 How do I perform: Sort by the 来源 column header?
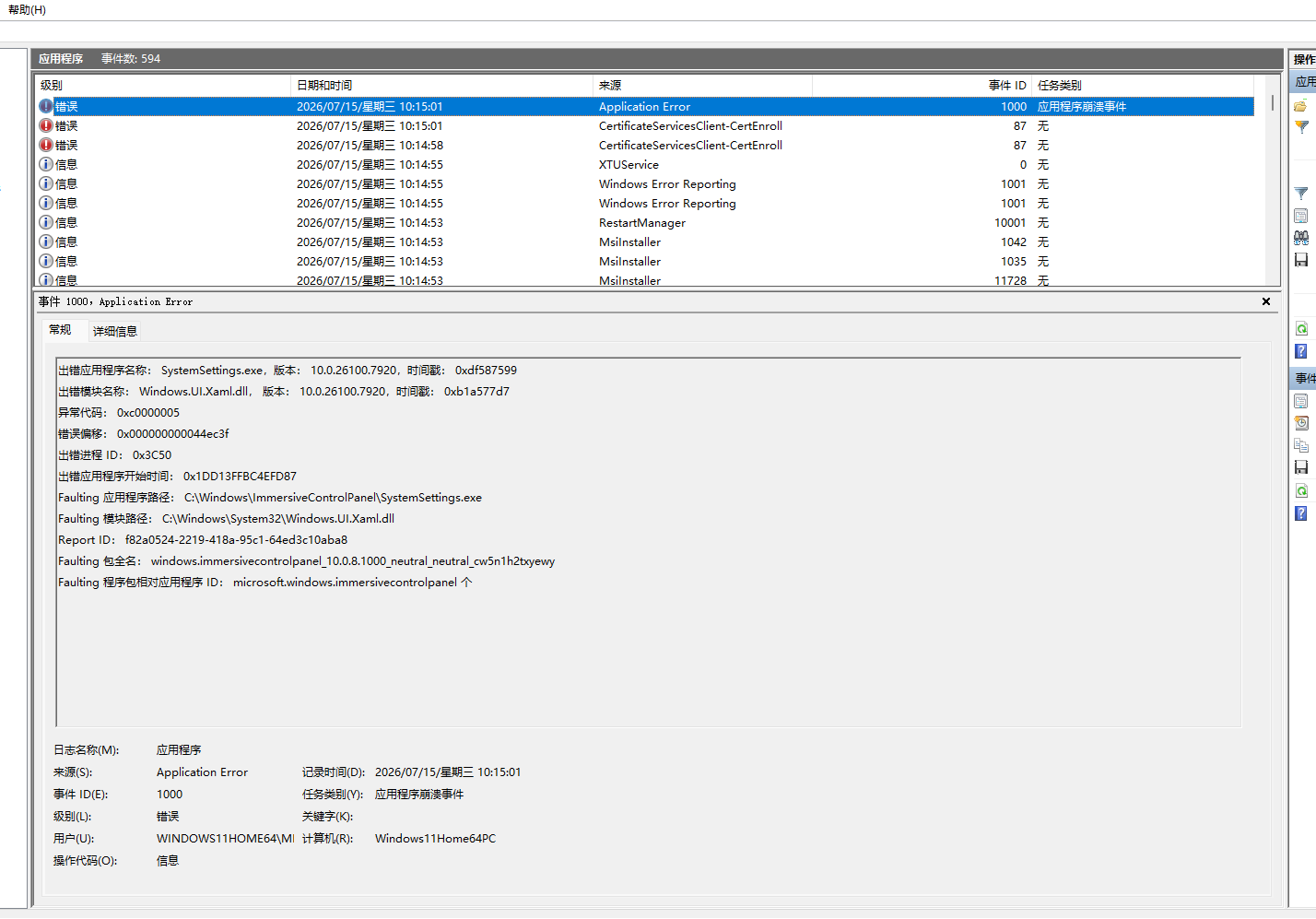pos(703,85)
